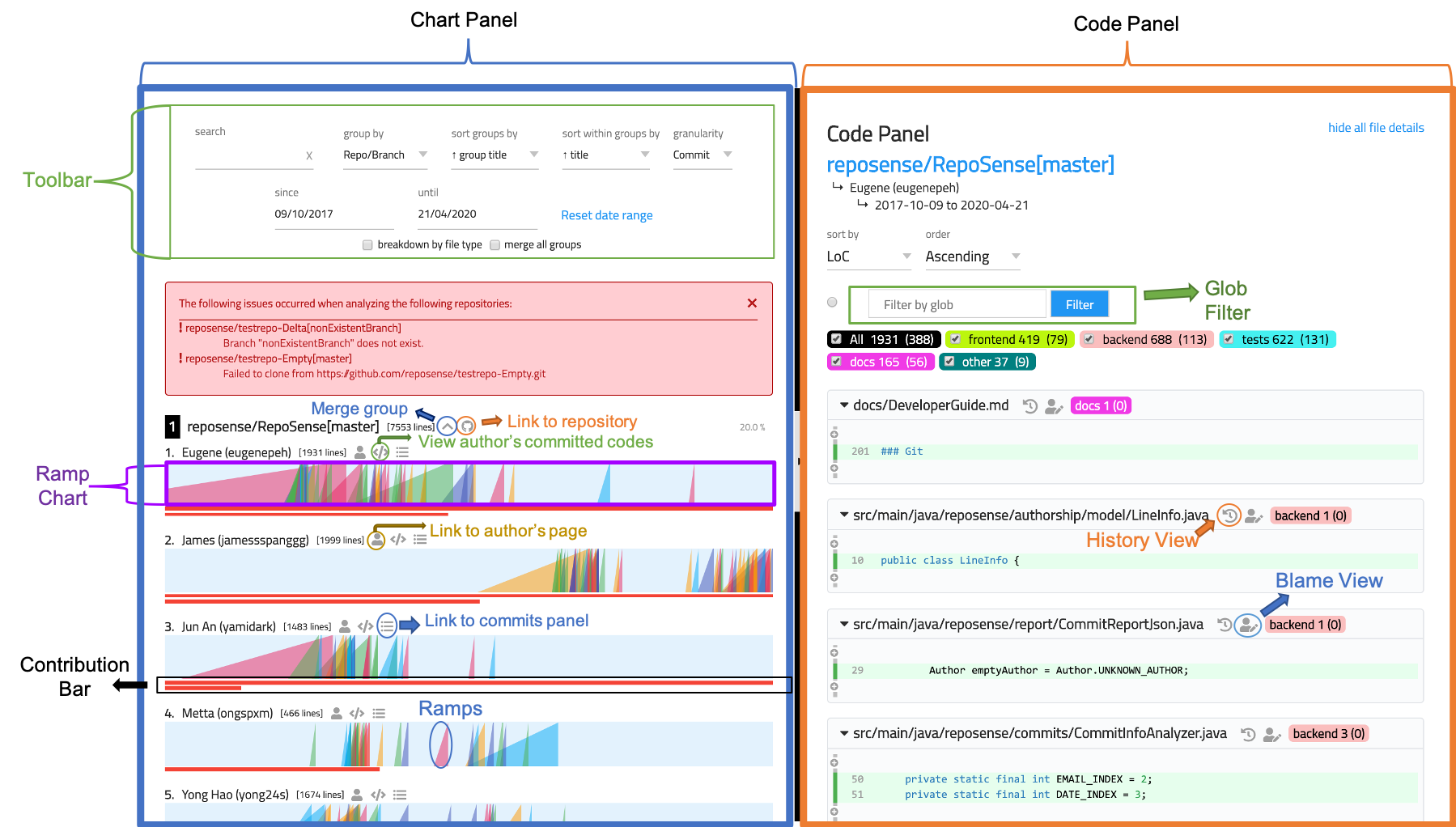Open the GitHub repository link icon
The width and height of the screenshot is (1456, 827).
click(468, 424)
